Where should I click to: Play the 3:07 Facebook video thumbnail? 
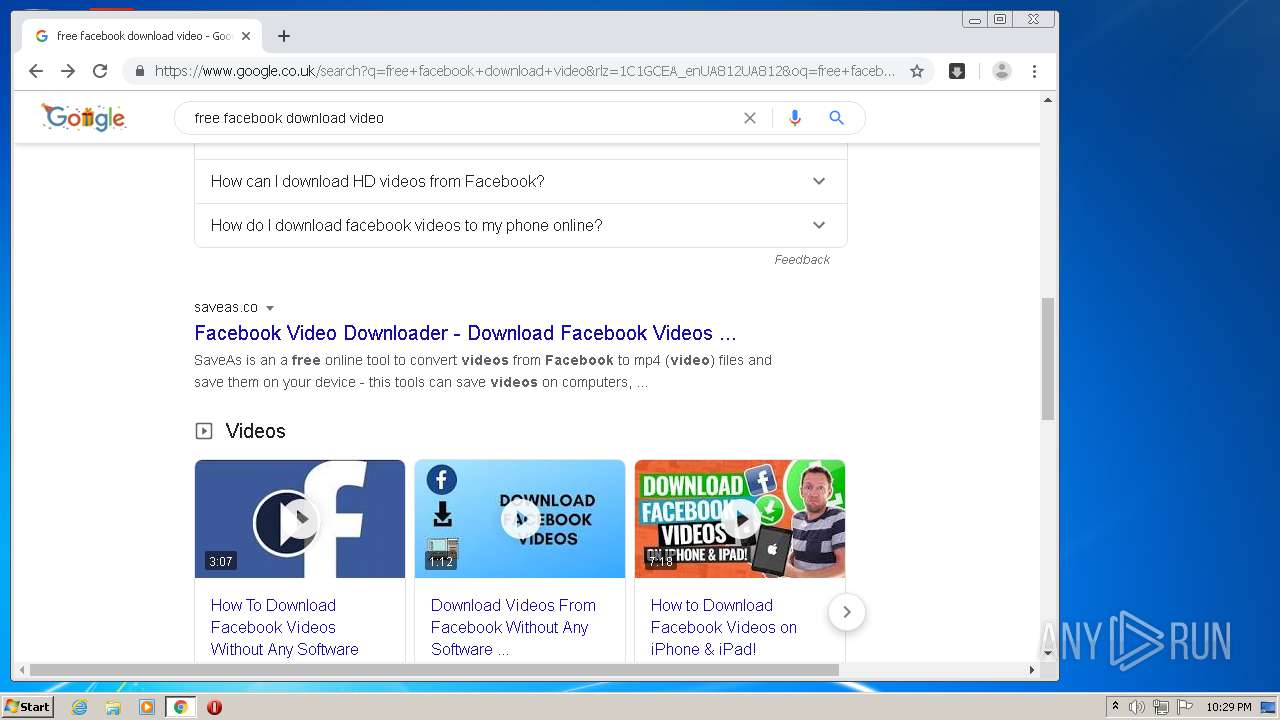[300, 519]
